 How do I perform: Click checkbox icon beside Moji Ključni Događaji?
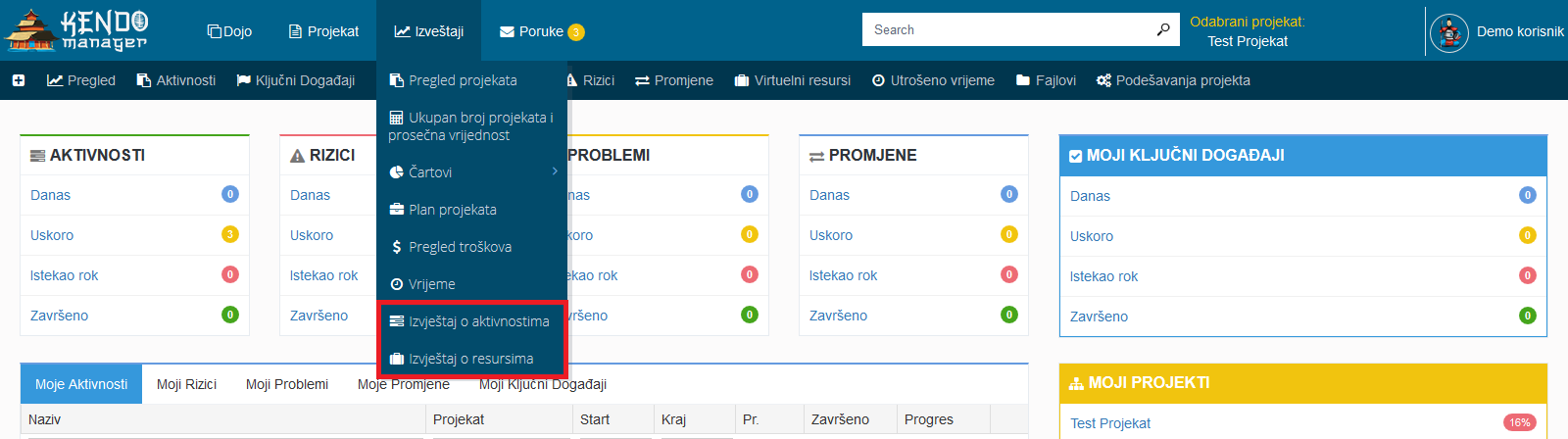point(1075,156)
